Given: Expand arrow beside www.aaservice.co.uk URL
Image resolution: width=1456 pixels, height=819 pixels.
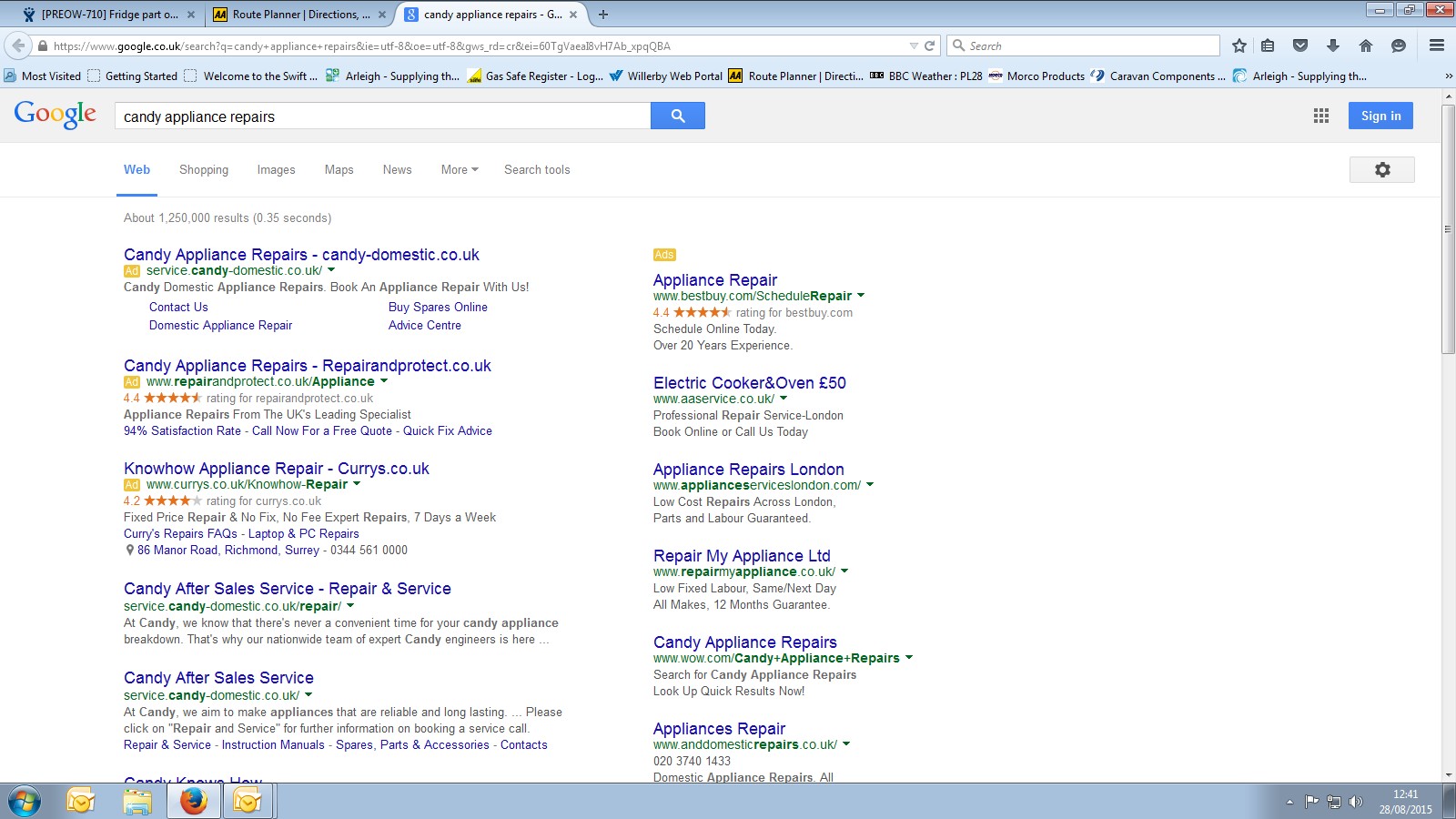Looking at the screenshot, I should tap(784, 399).
